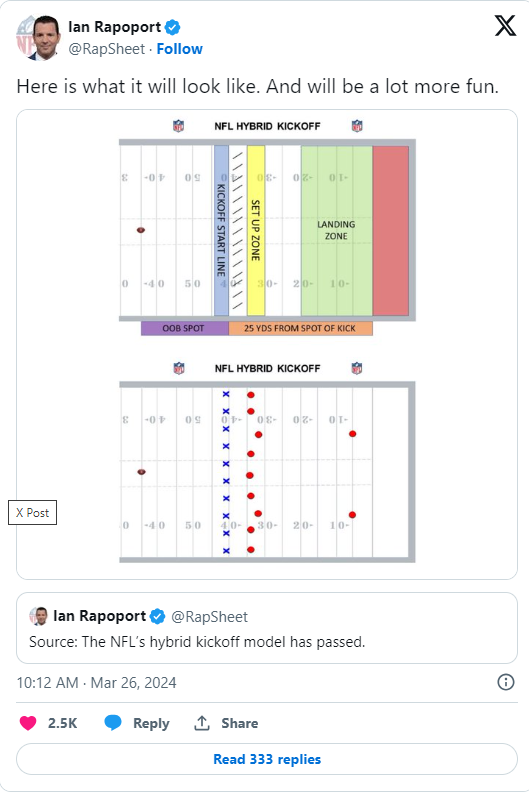Open the info circle icon near the timestamp
This screenshot has height=792, width=529.
pos(506,682)
